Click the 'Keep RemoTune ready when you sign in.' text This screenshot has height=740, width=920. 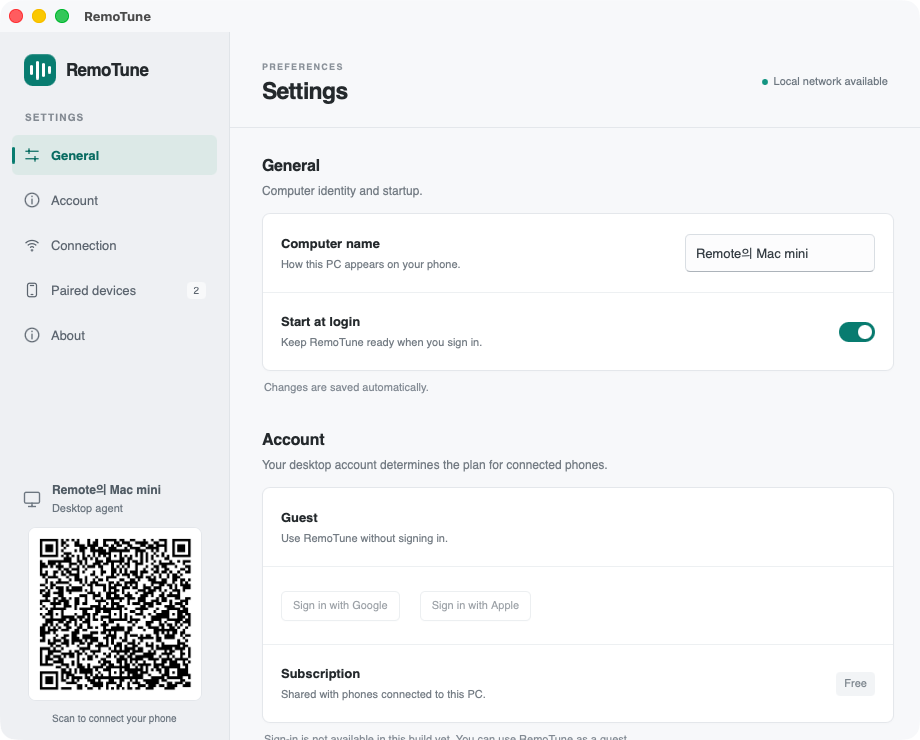[x=381, y=342]
